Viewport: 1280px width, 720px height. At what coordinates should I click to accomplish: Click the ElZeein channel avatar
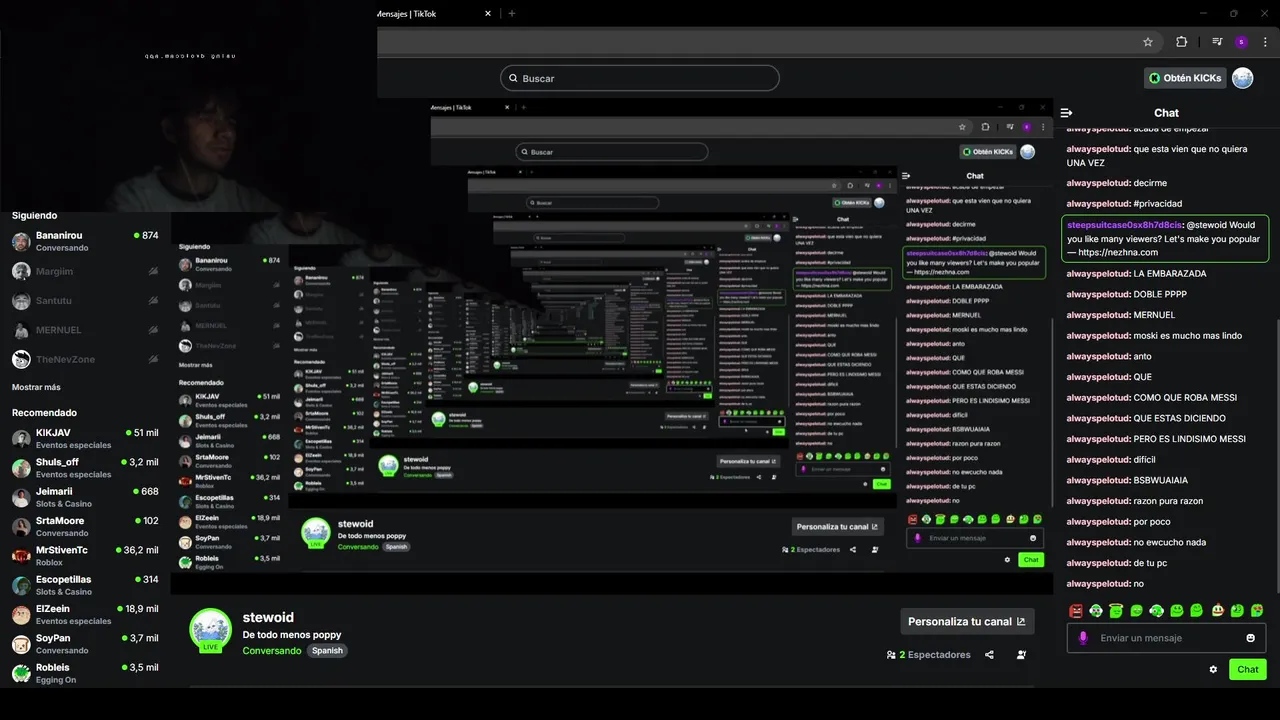tap(21, 615)
